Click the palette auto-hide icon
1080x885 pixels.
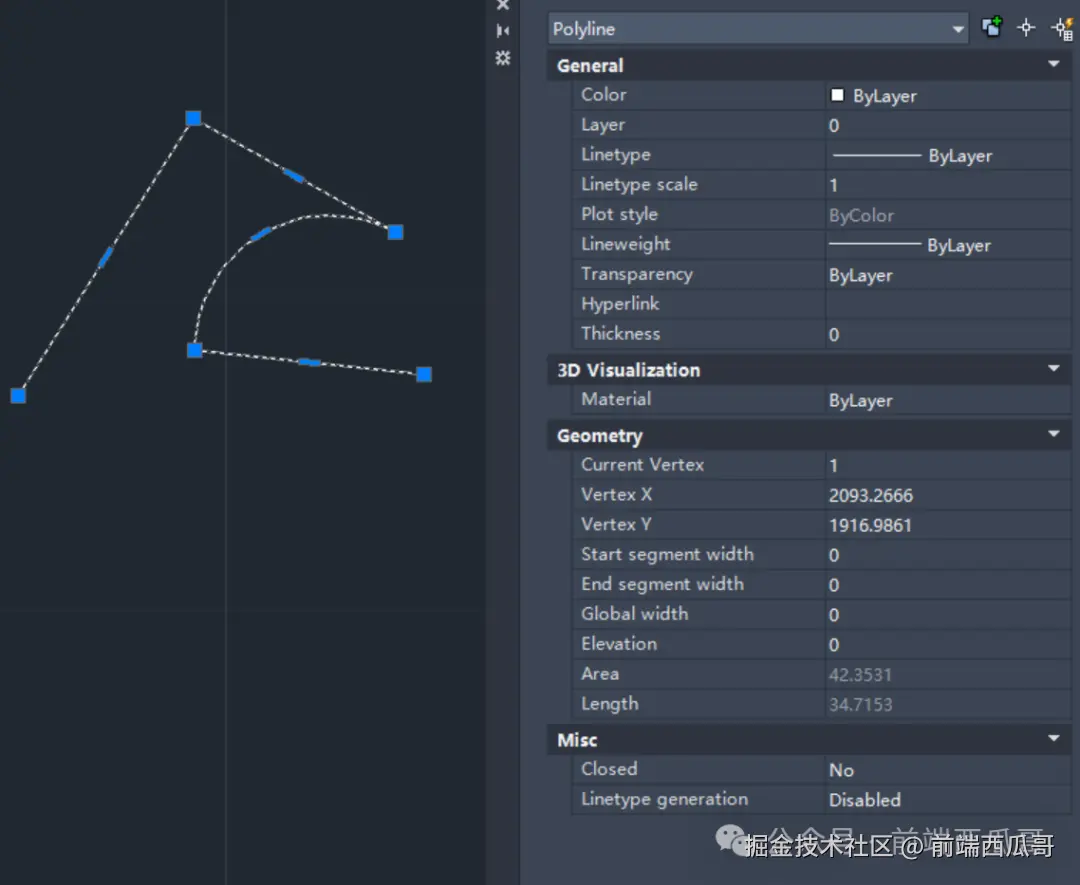tap(503, 30)
